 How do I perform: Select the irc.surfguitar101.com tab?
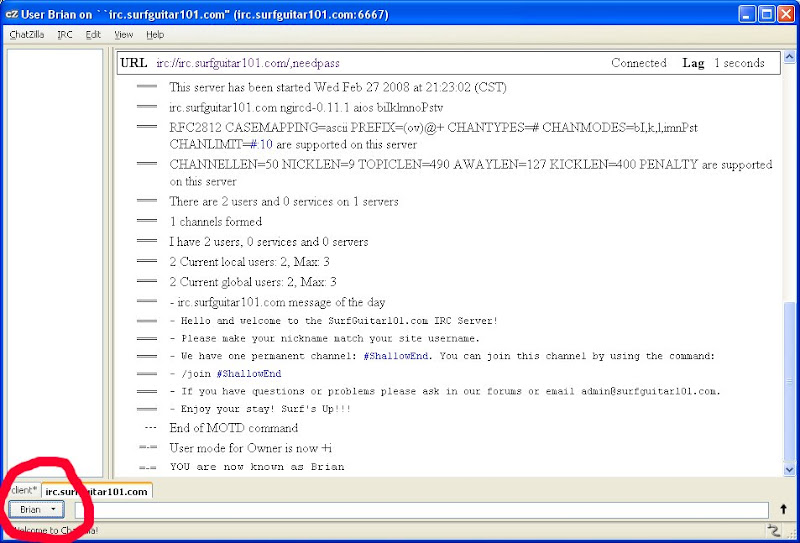click(x=96, y=492)
